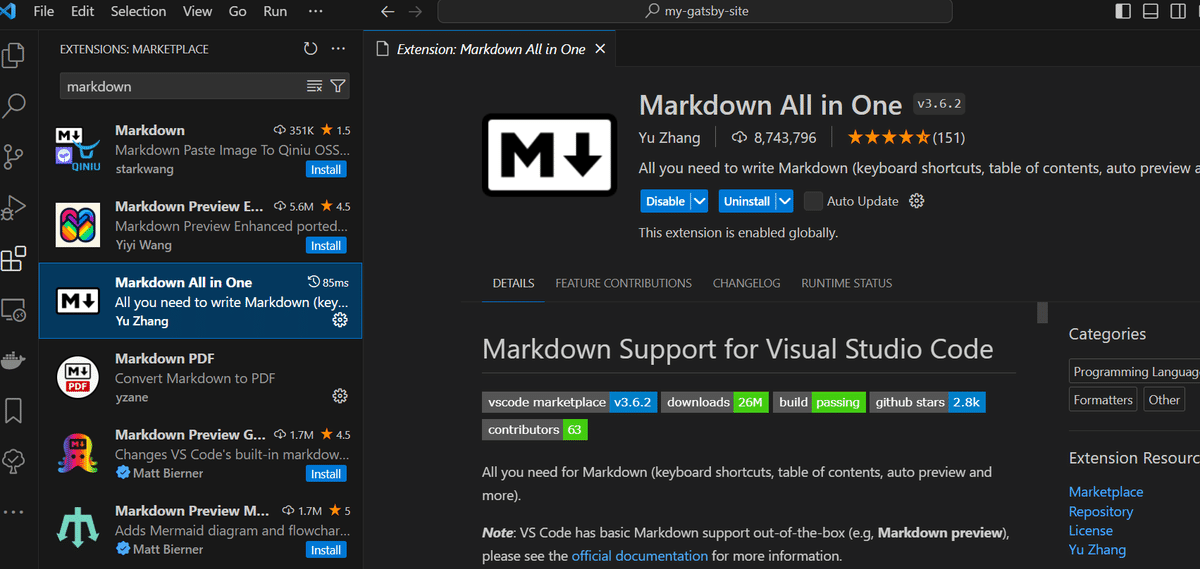Install Markdown Preview Mermaid extension

point(326,549)
